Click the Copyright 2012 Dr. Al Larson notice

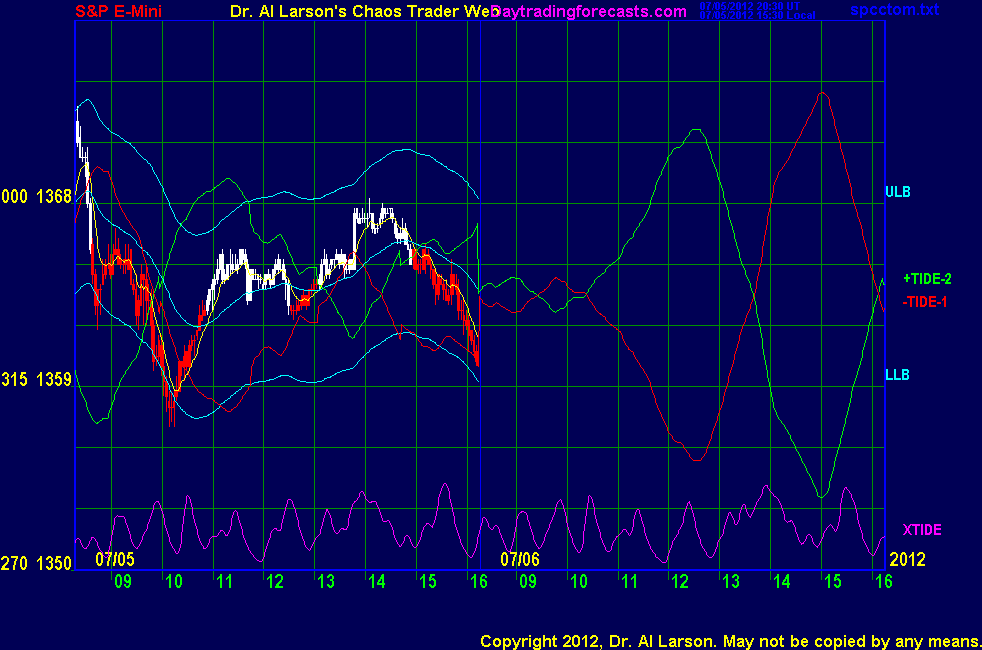tap(729, 640)
